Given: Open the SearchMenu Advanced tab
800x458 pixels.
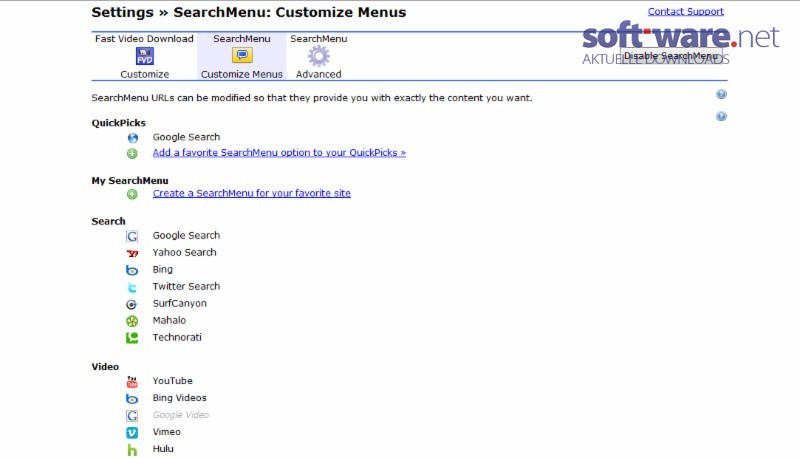Looking at the screenshot, I should point(319,56).
